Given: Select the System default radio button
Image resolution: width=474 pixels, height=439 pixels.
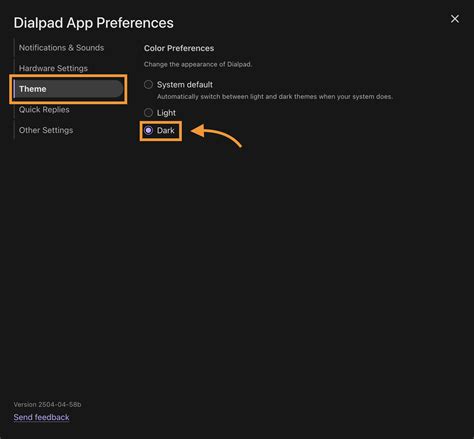Looking at the screenshot, I should point(148,85).
